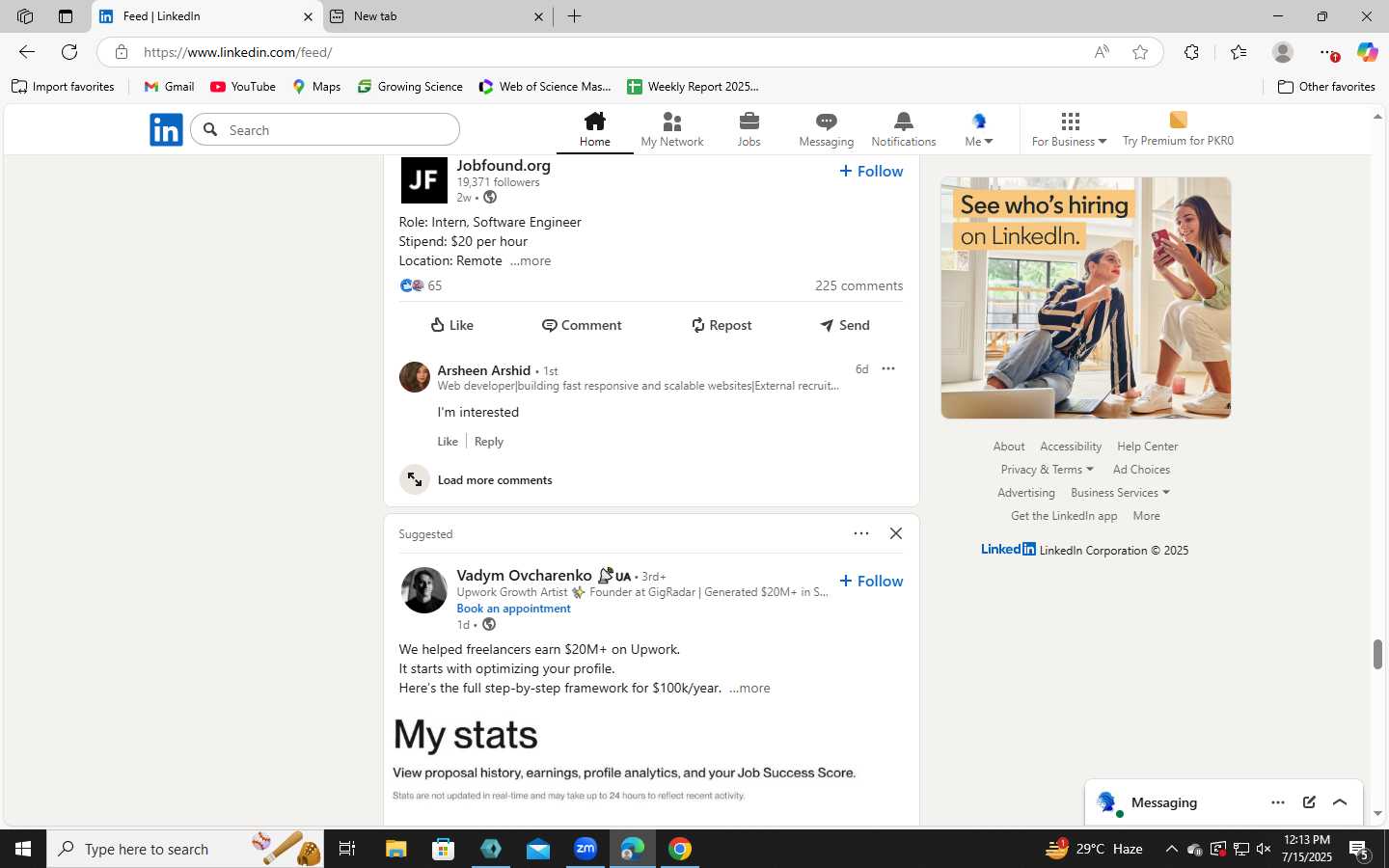The image size is (1389, 868).
Task: Open Arsheen Arshid's profile name
Action: click(484, 370)
